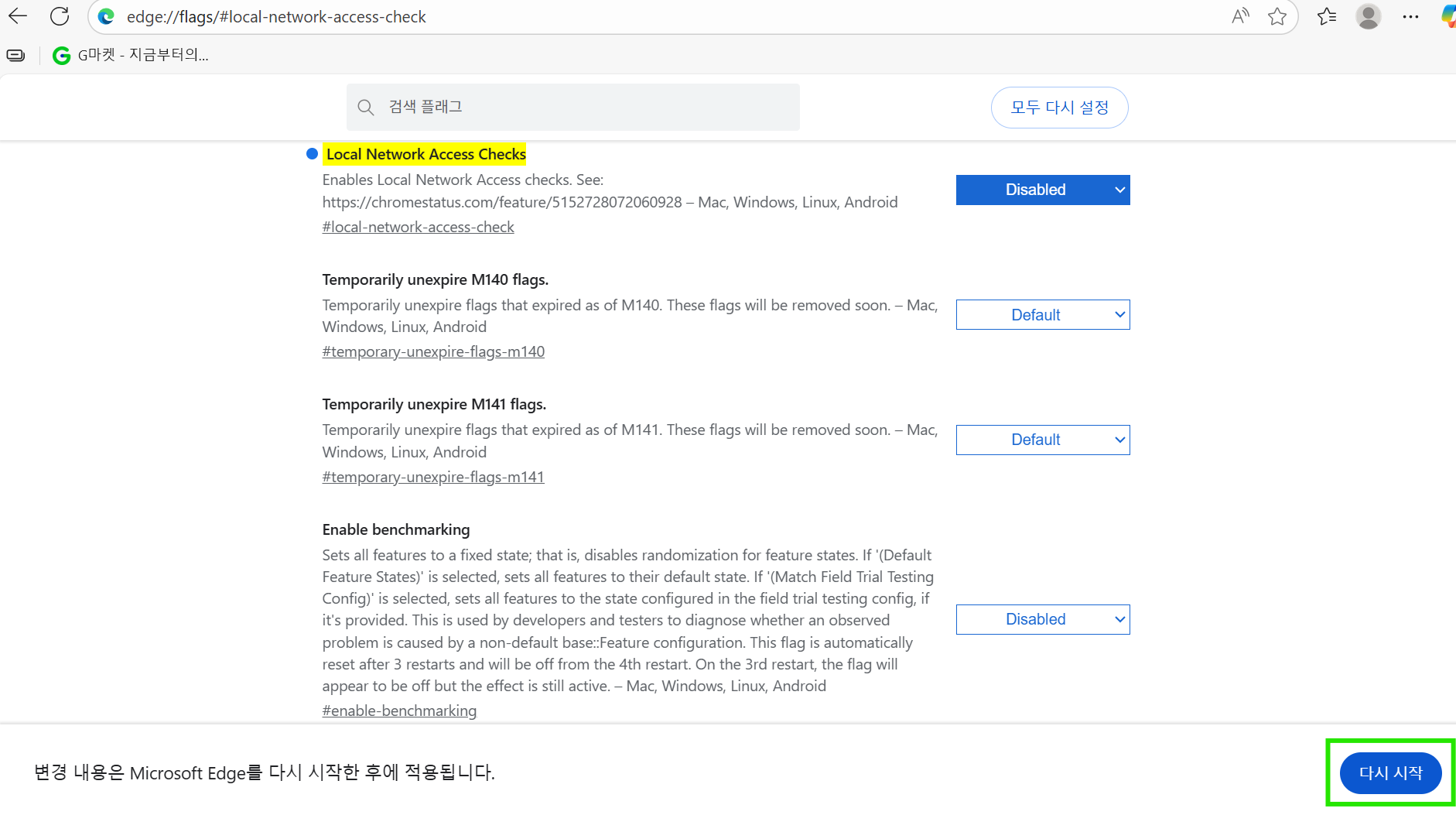The width and height of the screenshot is (1456, 815).
Task: Open Enable benchmarking Disabled dropdown
Action: tap(1042, 619)
